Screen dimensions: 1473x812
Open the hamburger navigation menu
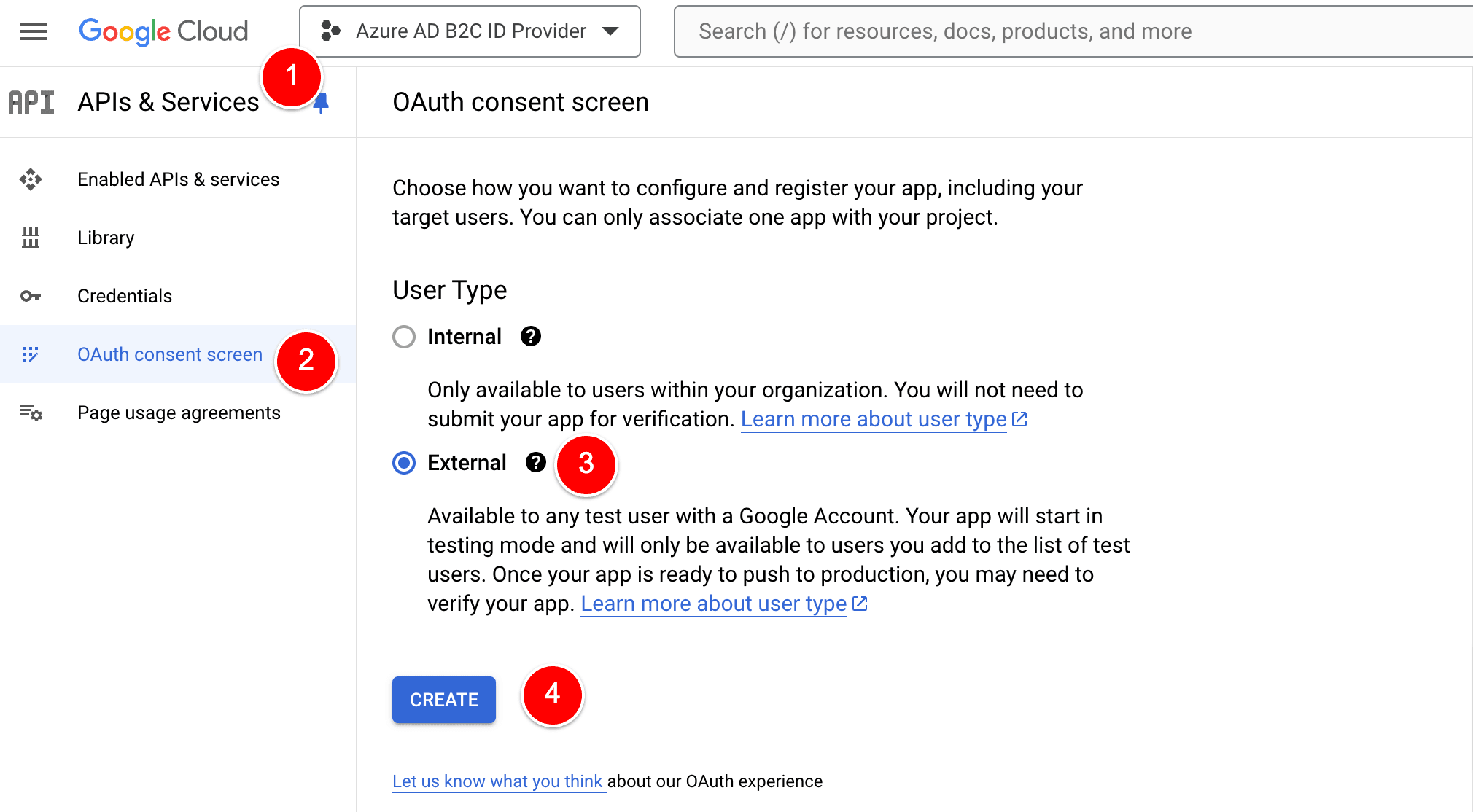tap(33, 31)
